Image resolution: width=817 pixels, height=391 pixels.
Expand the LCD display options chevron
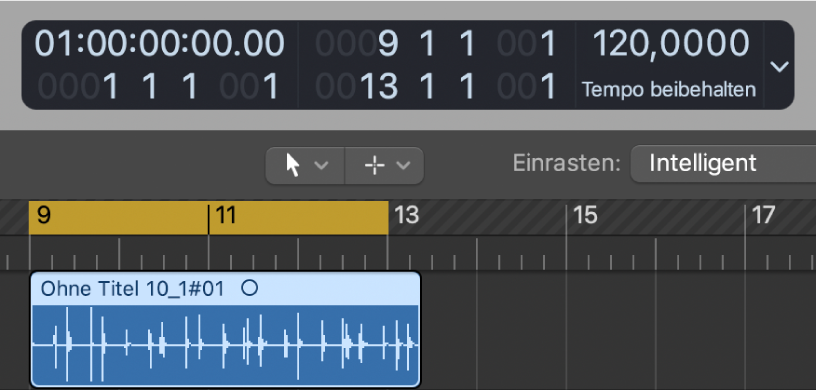point(779,66)
